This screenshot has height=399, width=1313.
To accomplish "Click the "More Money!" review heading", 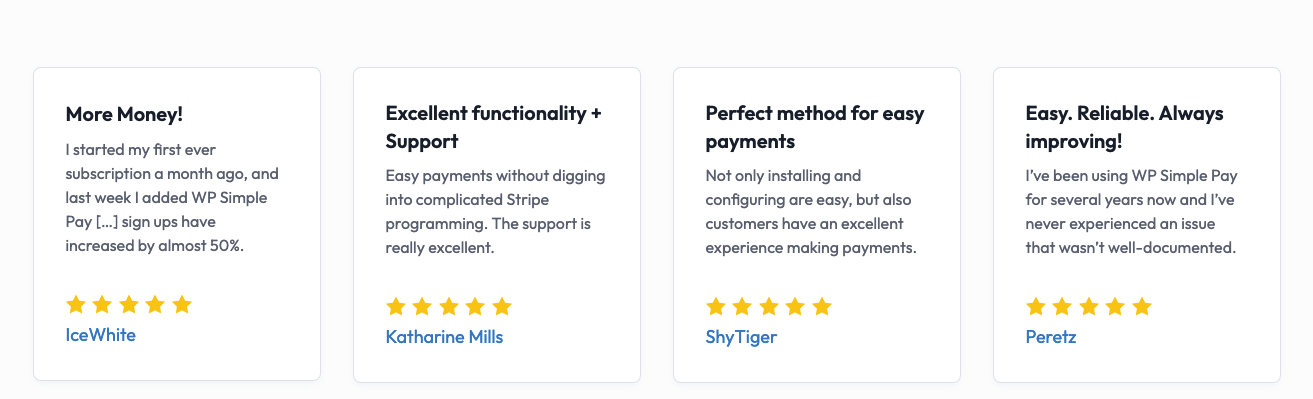I will click(124, 114).
